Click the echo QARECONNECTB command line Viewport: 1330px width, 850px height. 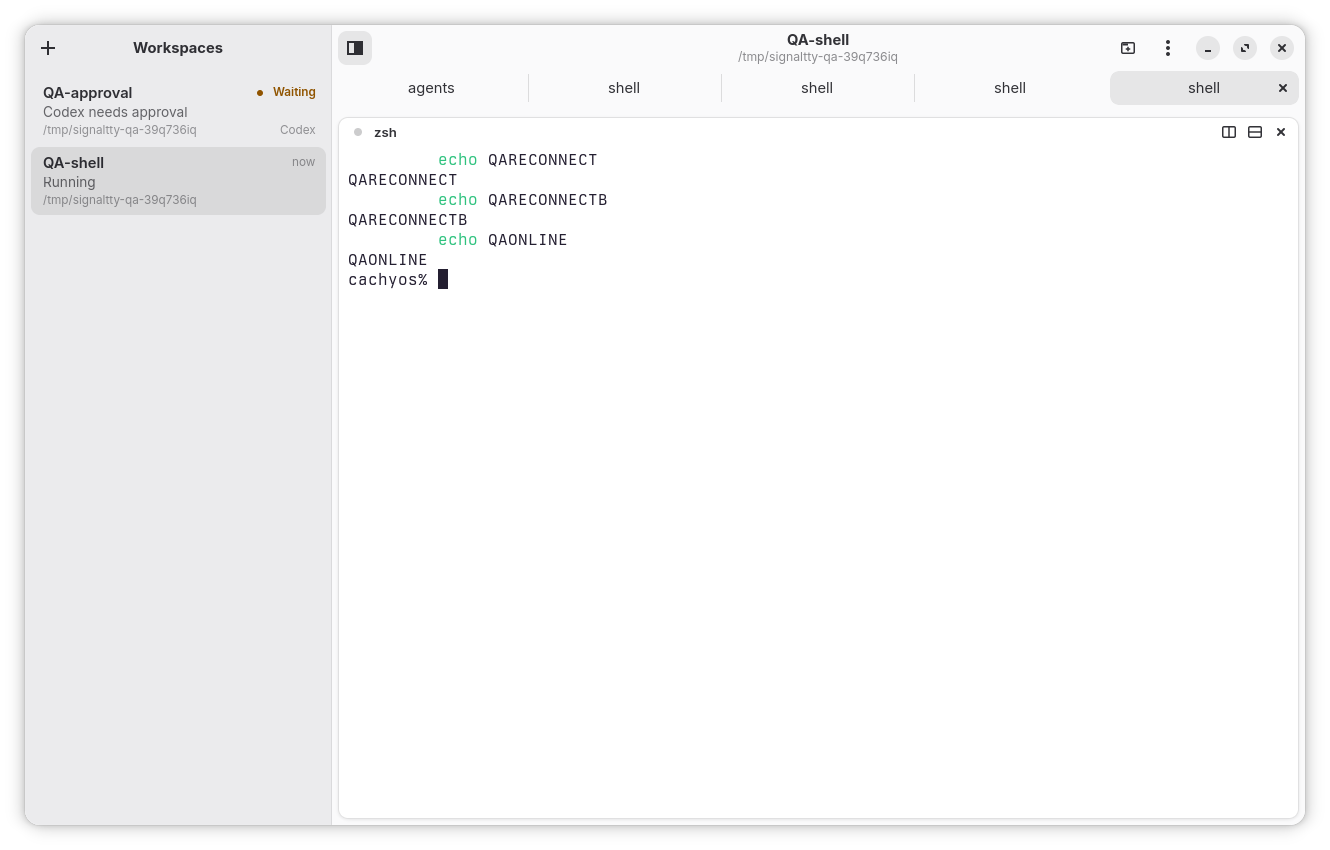(522, 200)
